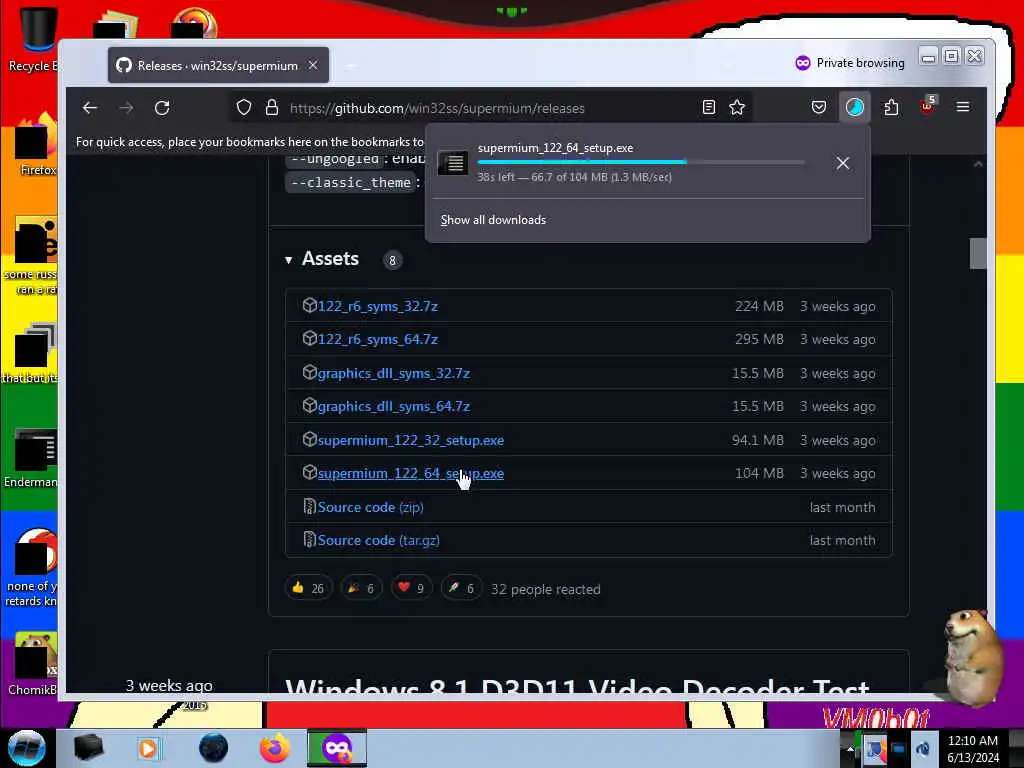The width and height of the screenshot is (1024, 768).
Task: Download Source code (zip)
Action: (370, 507)
